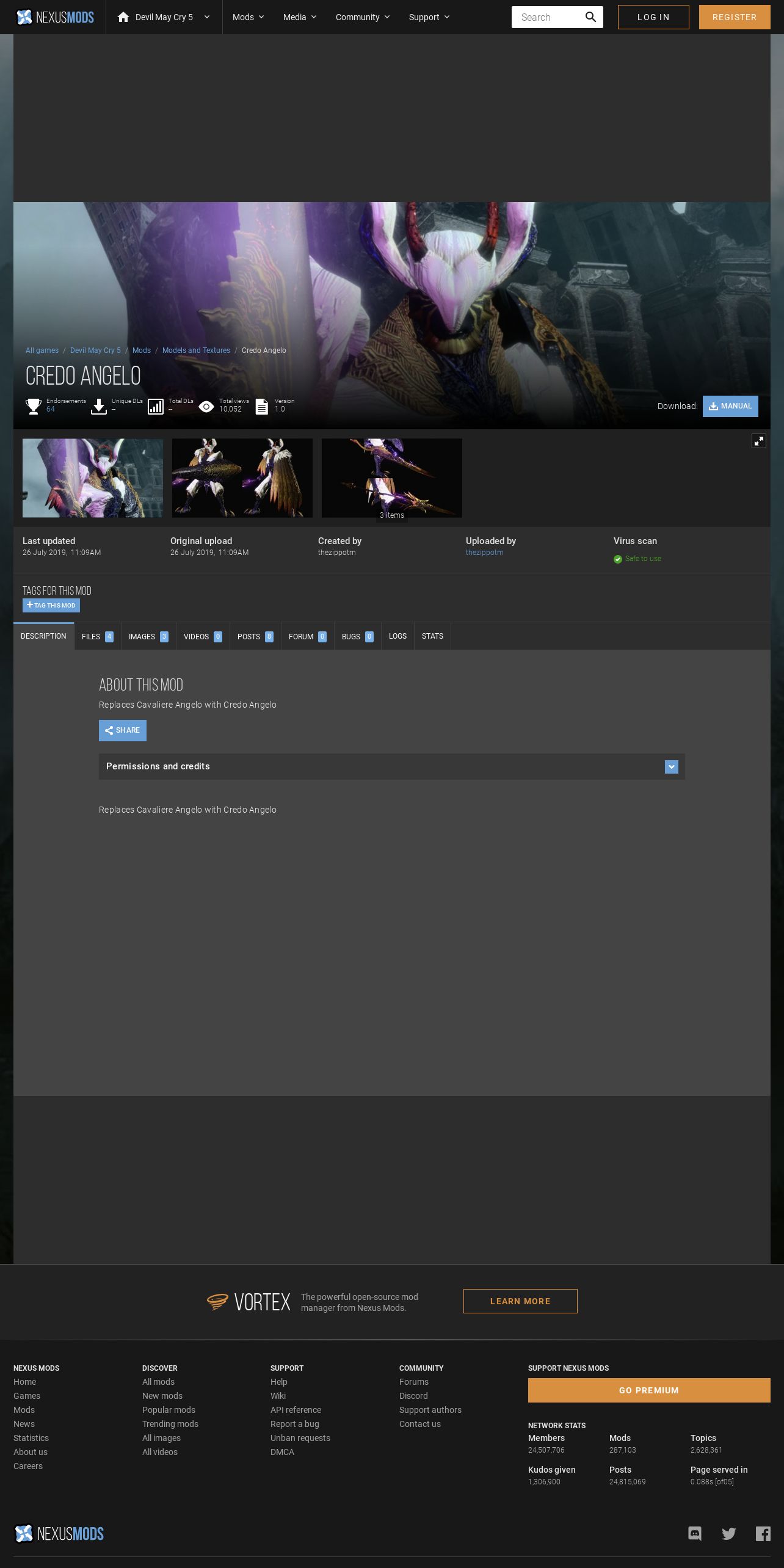Click footer Unban requests link
The width and height of the screenshot is (784, 1568).
tap(300, 1438)
